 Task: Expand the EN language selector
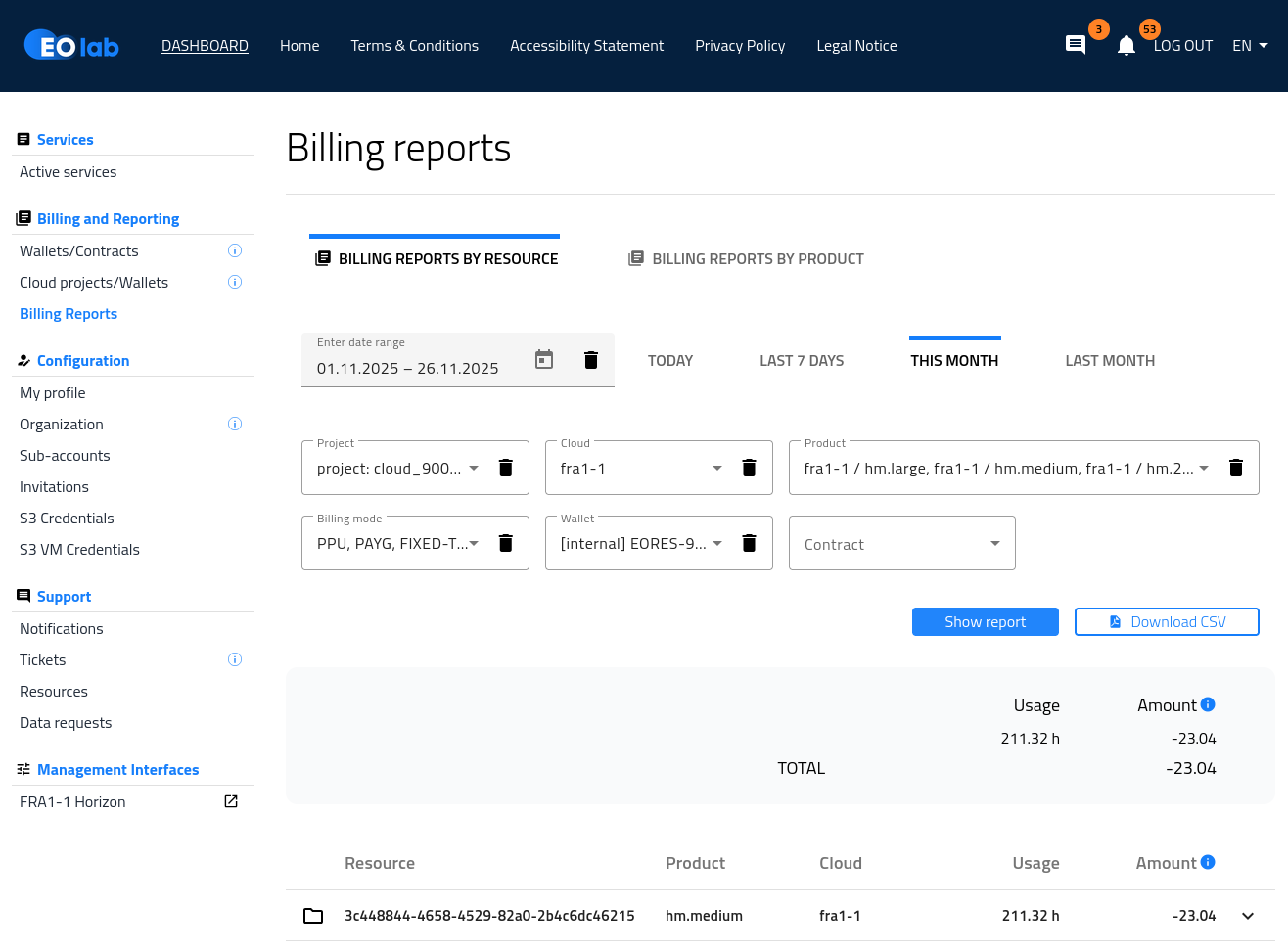tap(1250, 46)
